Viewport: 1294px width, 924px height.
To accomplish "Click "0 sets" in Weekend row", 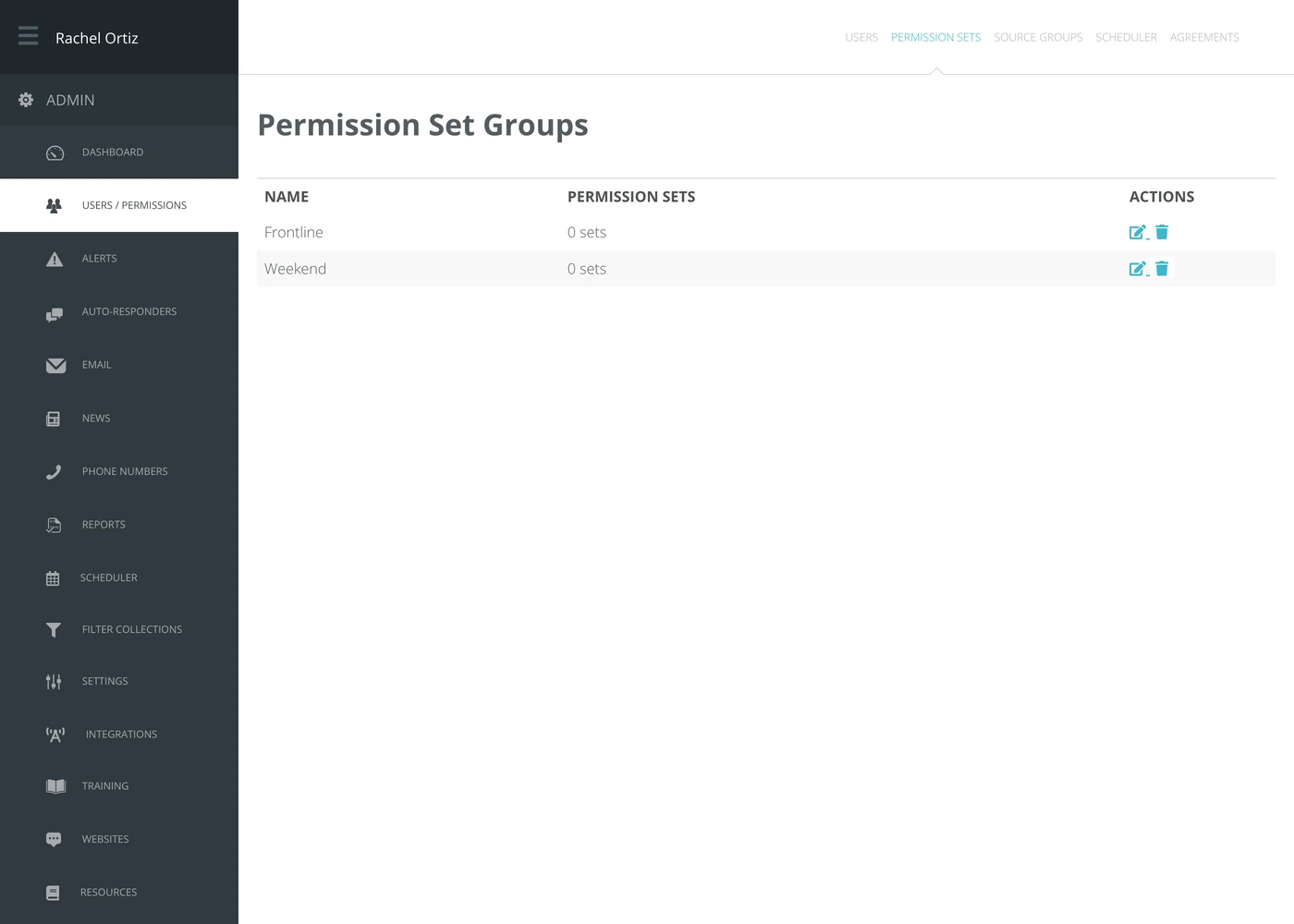I will [x=587, y=269].
